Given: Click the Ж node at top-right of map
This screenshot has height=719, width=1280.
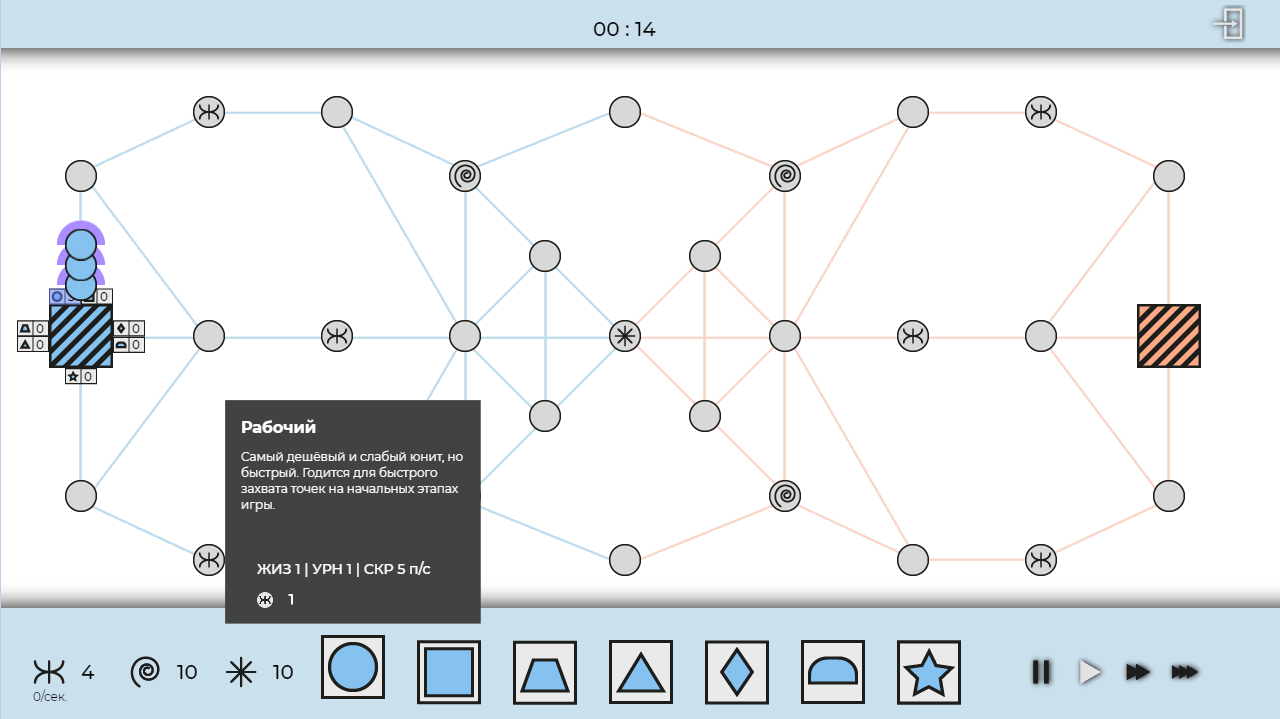Looking at the screenshot, I should coord(1041,112).
